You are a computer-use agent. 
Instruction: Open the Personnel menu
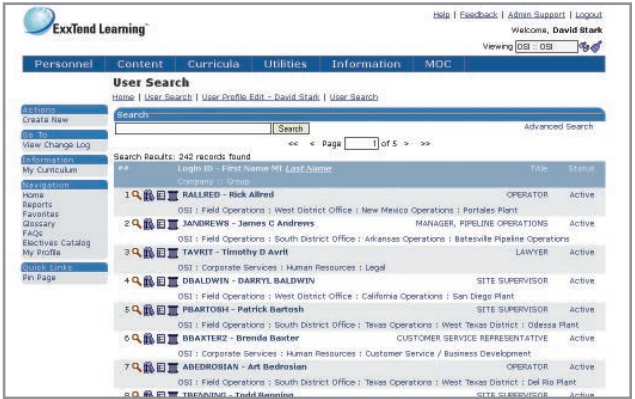tap(64, 64)
